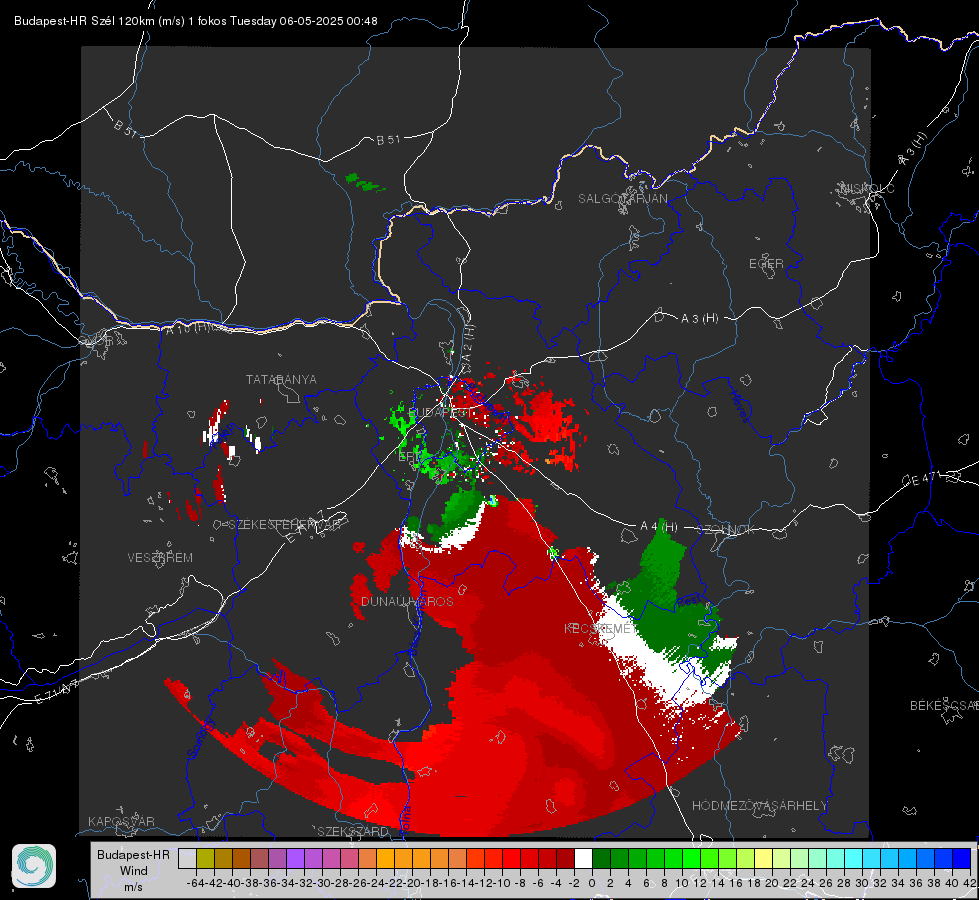Click the A 2 (H) road label north of Budapest
The width and height of the screenshot is (979, 900).
tap(468, 342)
